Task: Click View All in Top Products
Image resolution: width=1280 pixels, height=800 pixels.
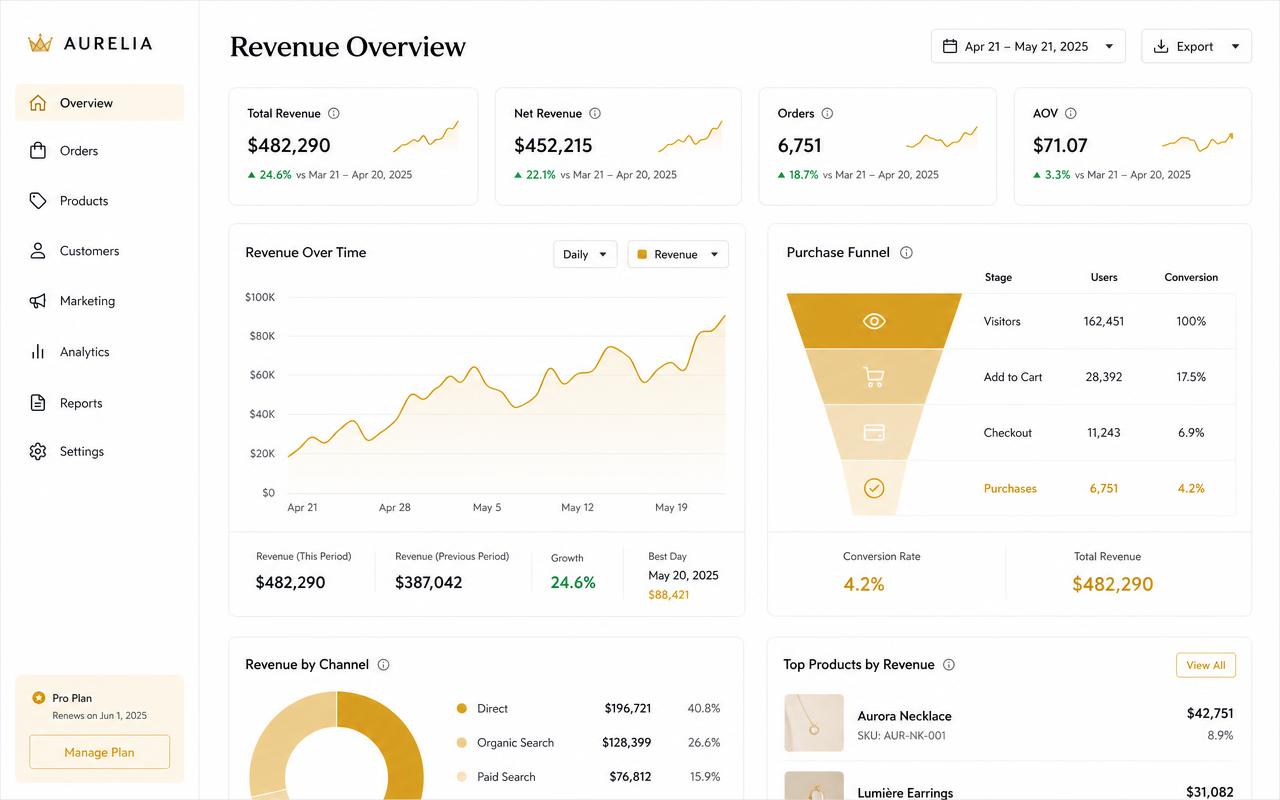Action: pyautogui.click(x=1206, y=665)
